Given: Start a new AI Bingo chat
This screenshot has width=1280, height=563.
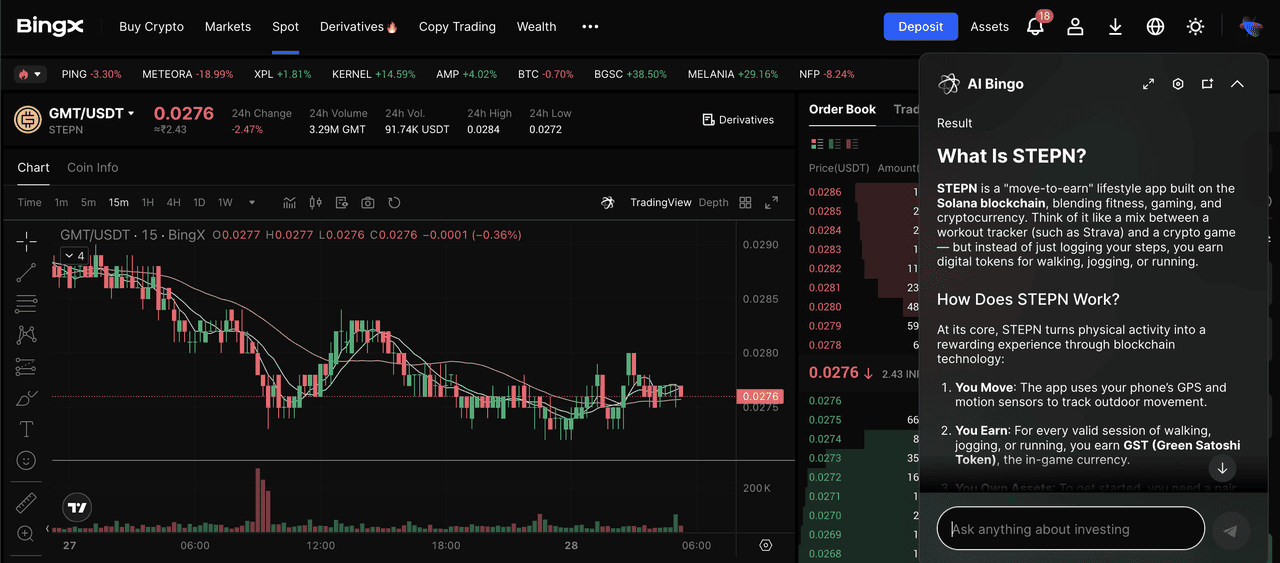Looking at the screenshot, I should 1207,84.
